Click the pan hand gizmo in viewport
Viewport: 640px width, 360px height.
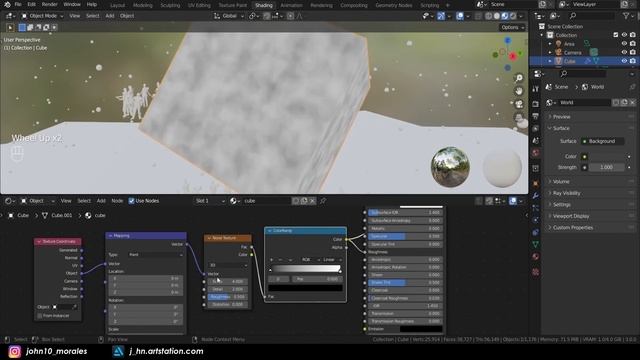coord(519,91)
